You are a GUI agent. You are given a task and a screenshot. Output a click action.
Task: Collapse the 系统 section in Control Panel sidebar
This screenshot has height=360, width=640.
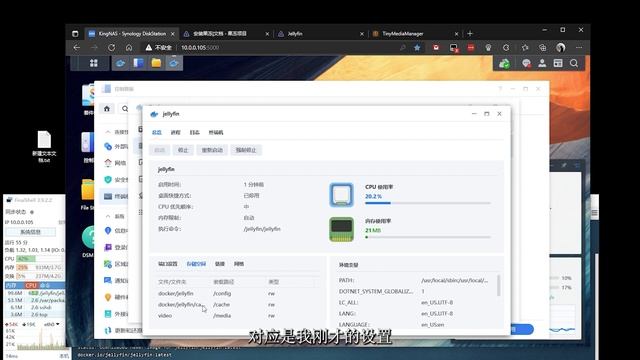108,216
